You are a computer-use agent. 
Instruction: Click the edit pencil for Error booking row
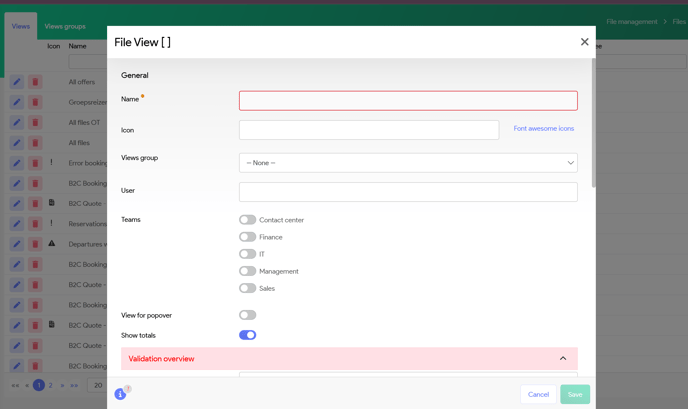tap(17, 163)
